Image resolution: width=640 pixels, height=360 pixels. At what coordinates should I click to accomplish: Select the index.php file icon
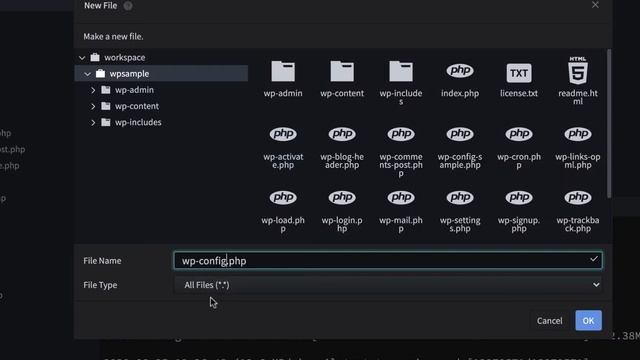[x=460, y=71]
